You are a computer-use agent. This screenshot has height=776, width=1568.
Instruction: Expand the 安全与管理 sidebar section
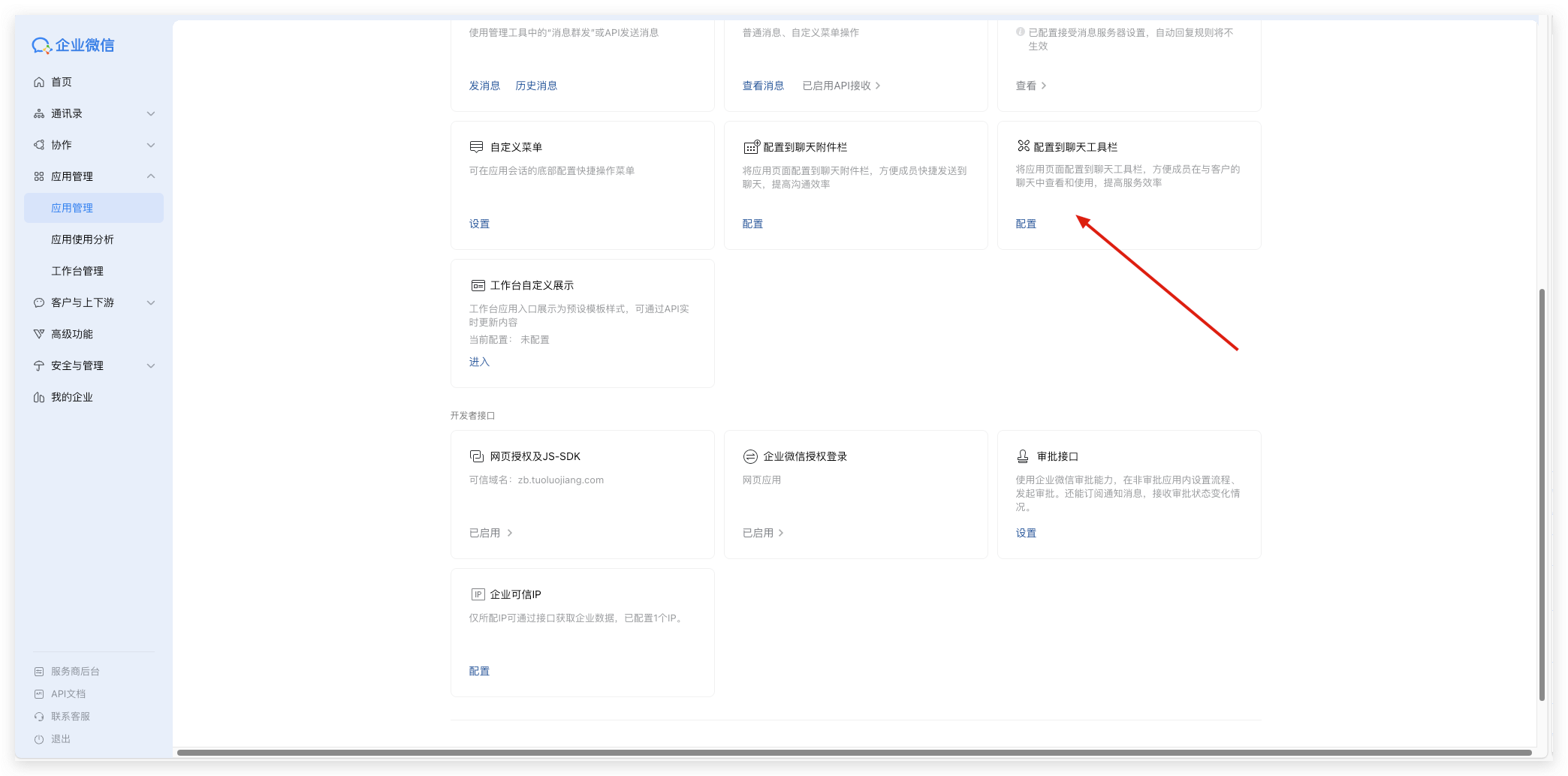click(x=151, y=365)
